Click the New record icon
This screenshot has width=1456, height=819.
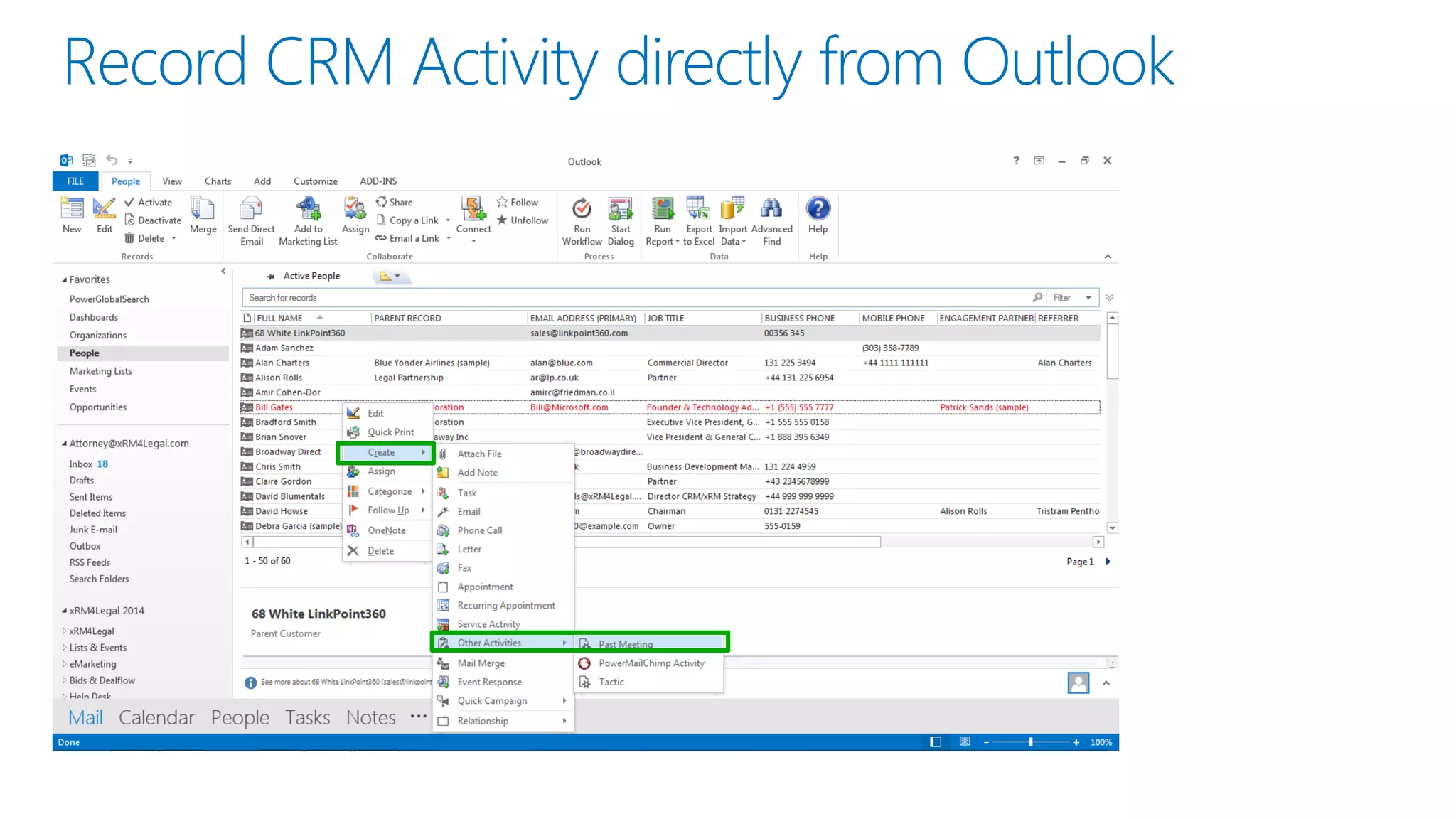72,208
